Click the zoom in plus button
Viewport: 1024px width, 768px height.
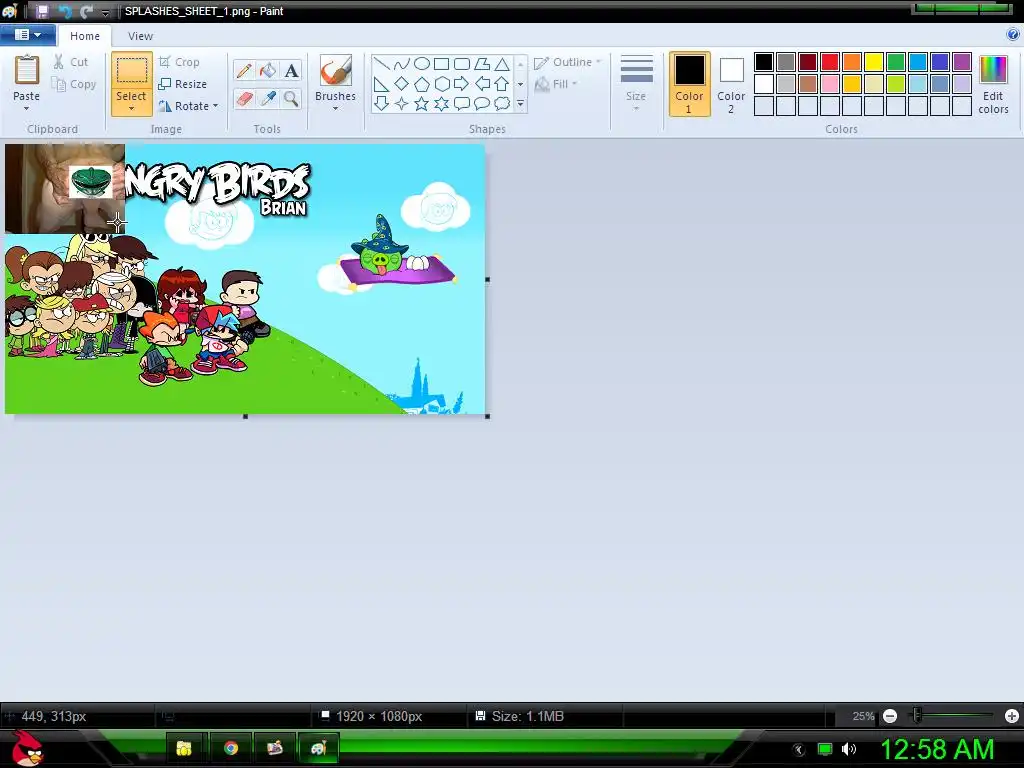pos(1012,716)
